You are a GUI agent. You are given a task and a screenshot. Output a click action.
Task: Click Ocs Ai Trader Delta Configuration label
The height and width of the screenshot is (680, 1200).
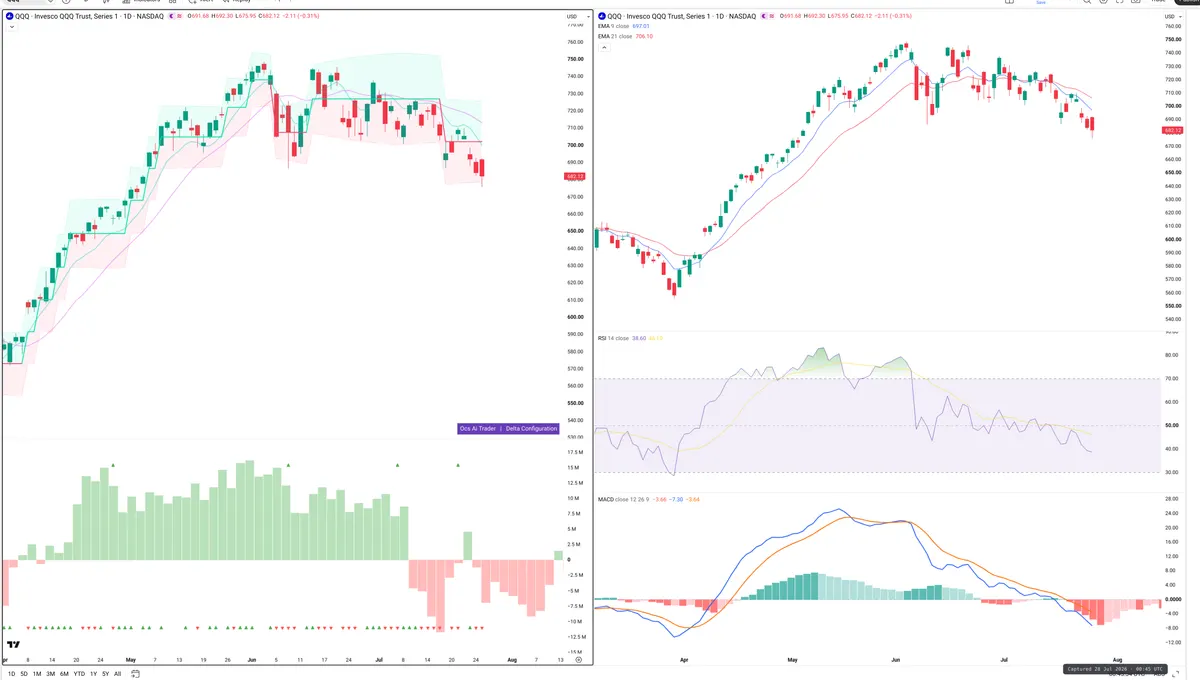pyautogui.click(x=508, y=428)
